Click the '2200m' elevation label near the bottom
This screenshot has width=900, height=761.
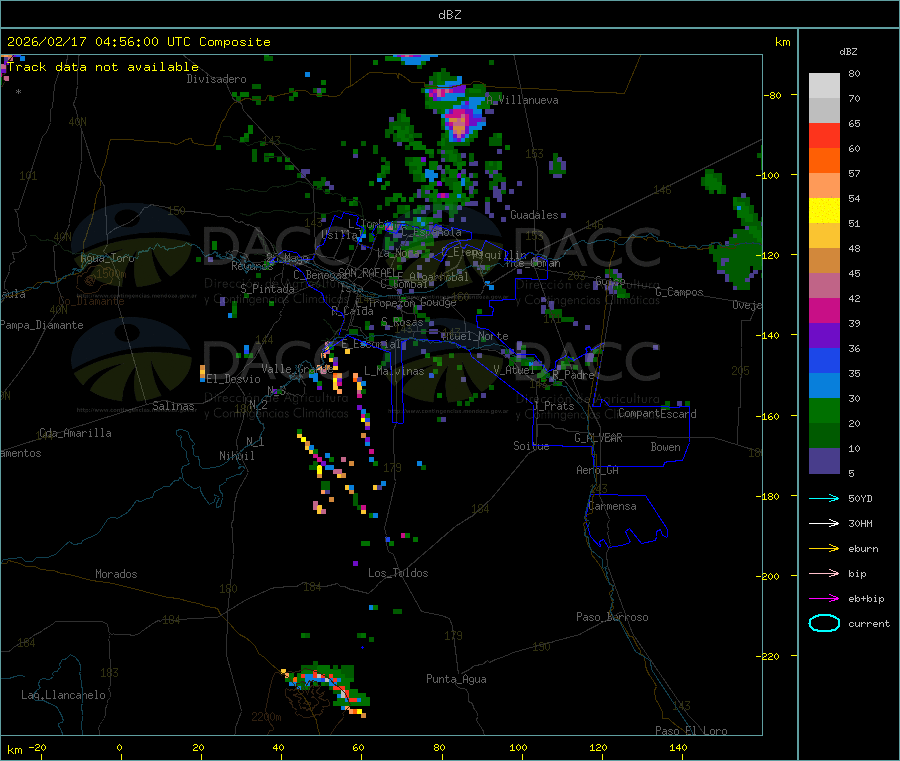tap(266, 717)
